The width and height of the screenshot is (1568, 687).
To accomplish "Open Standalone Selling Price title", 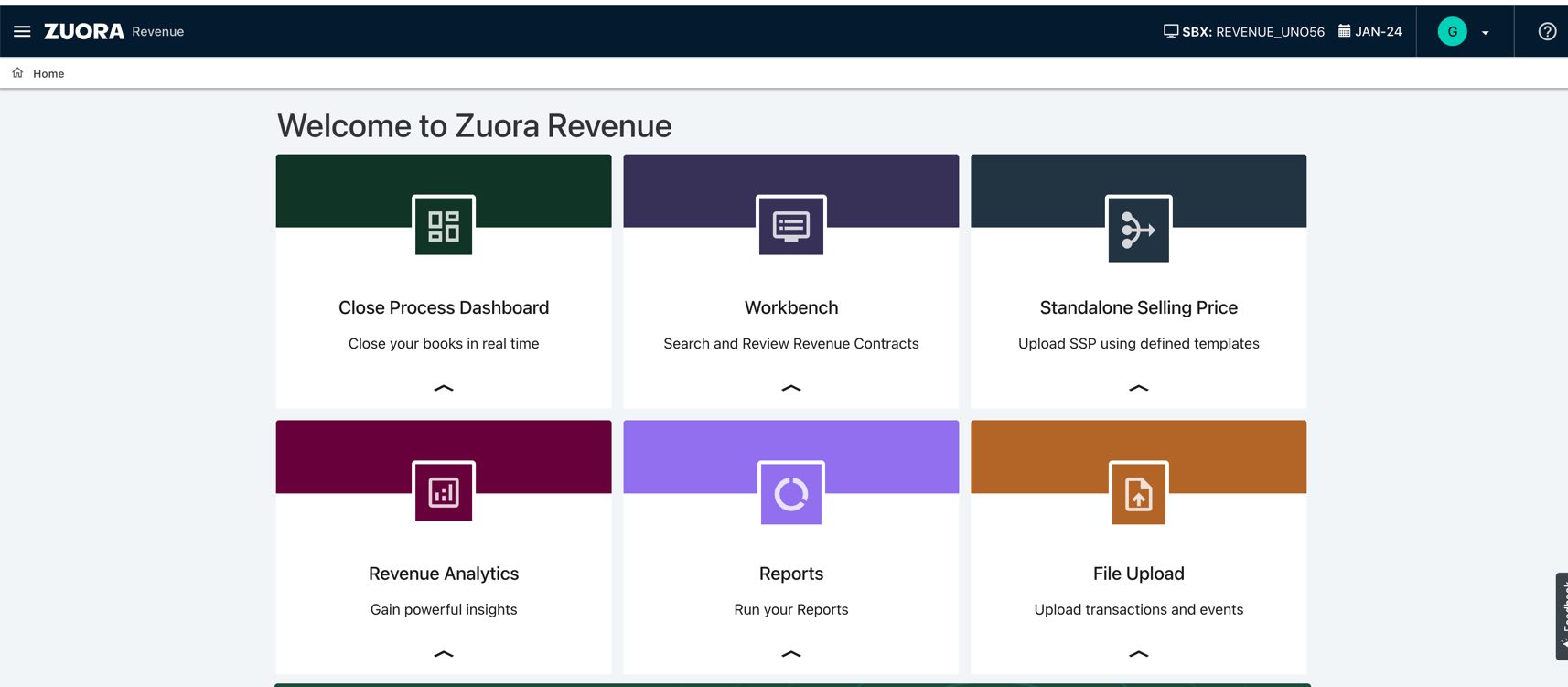I will pos(1139,307).
